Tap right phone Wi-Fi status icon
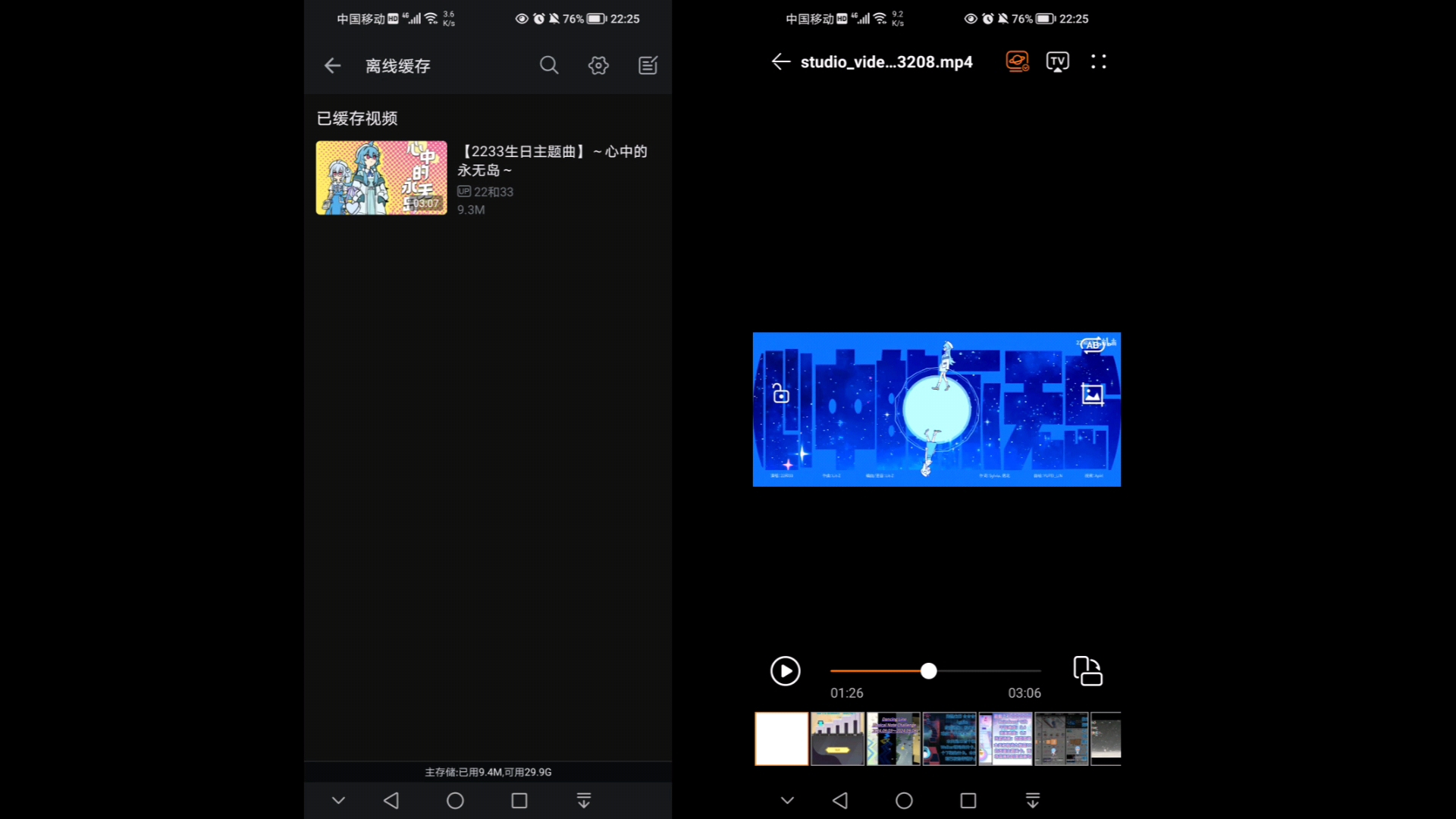1456x819 pixels. click(x=880, y=18)
